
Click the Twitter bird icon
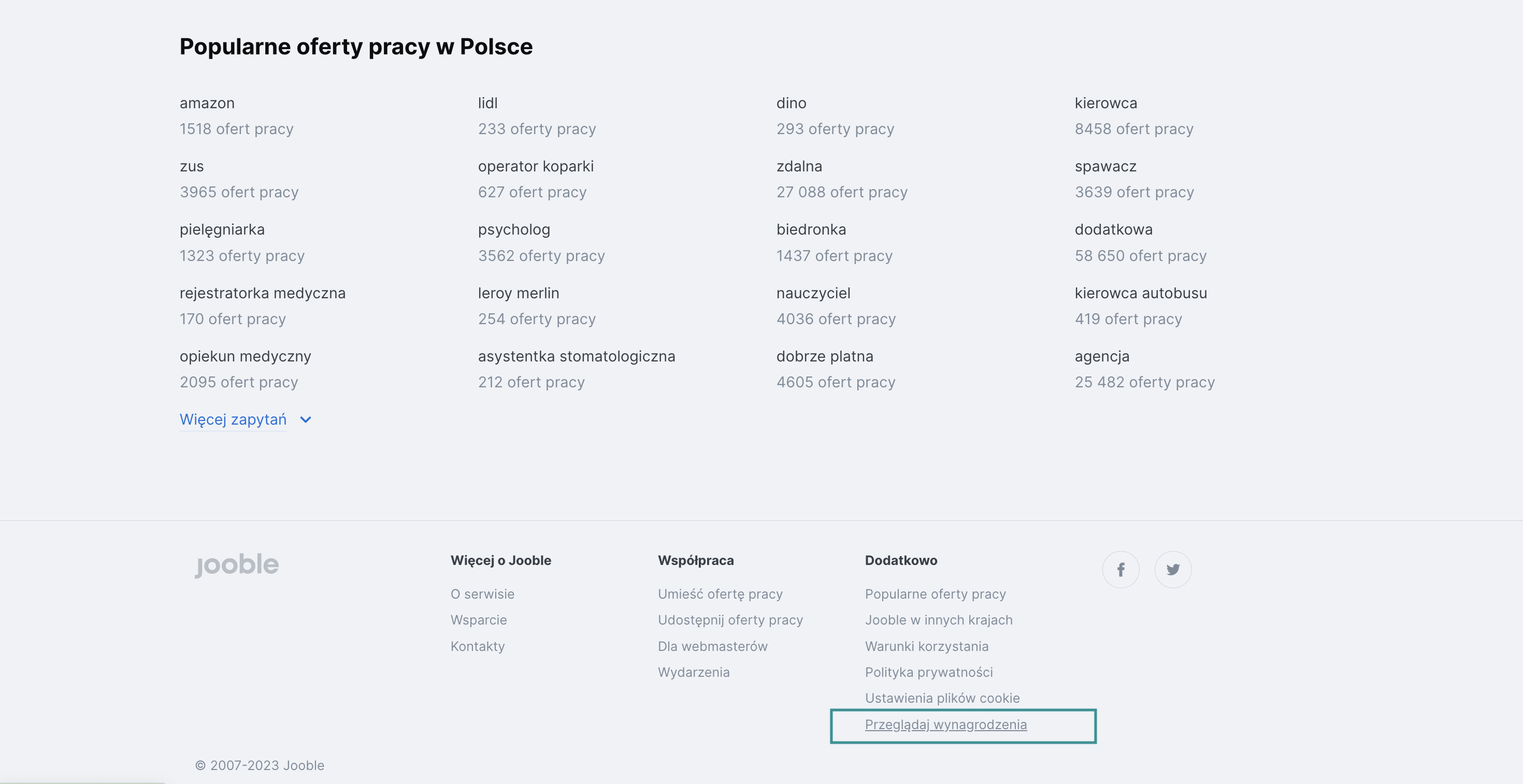[x=1172, y=570]
